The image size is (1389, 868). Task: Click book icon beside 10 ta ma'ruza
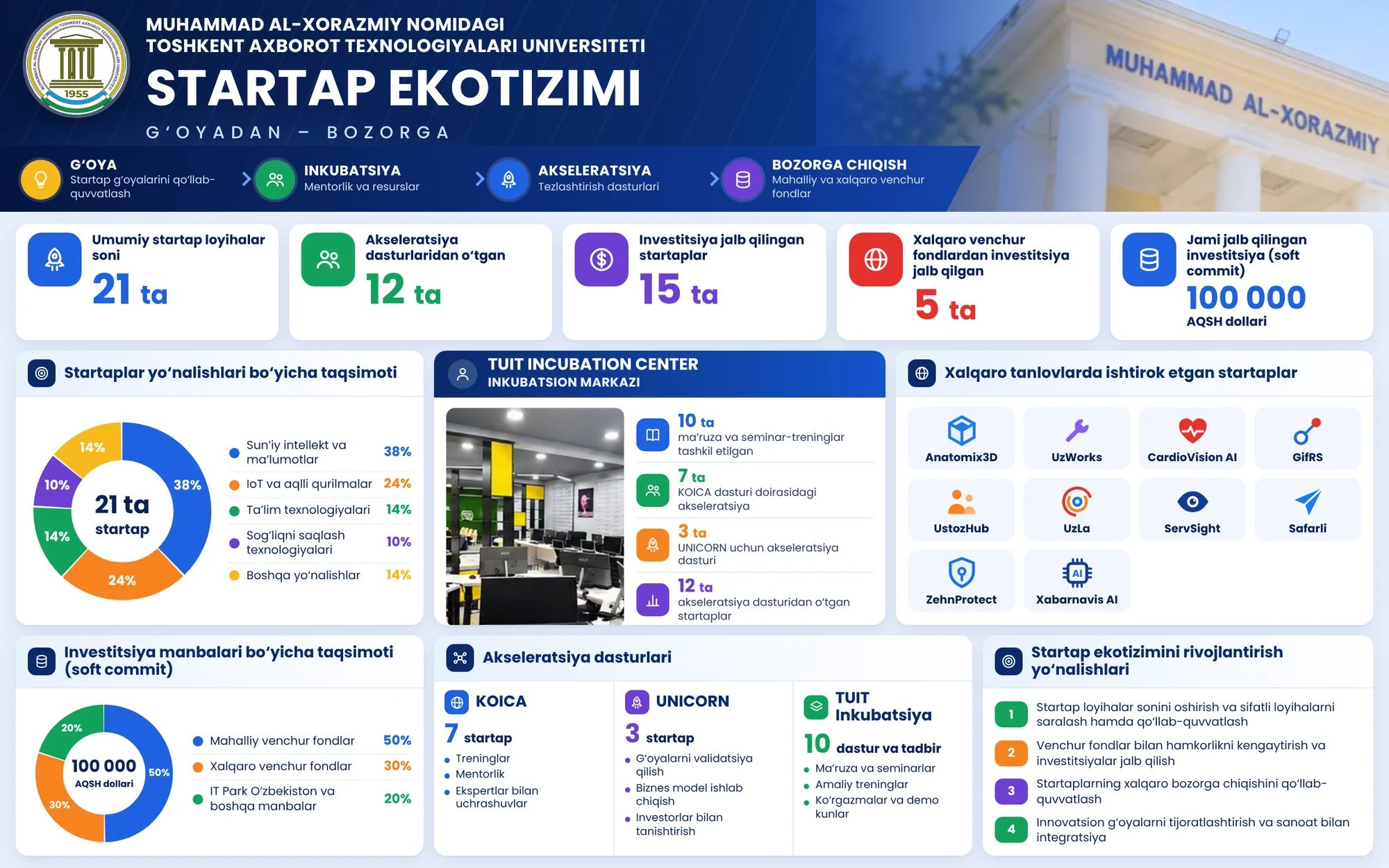(x=653, y=435)
